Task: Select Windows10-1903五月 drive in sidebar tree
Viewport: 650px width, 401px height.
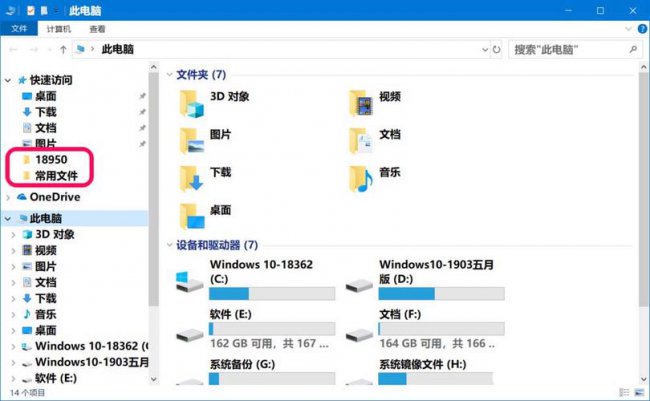Action: tap(86, 362)
